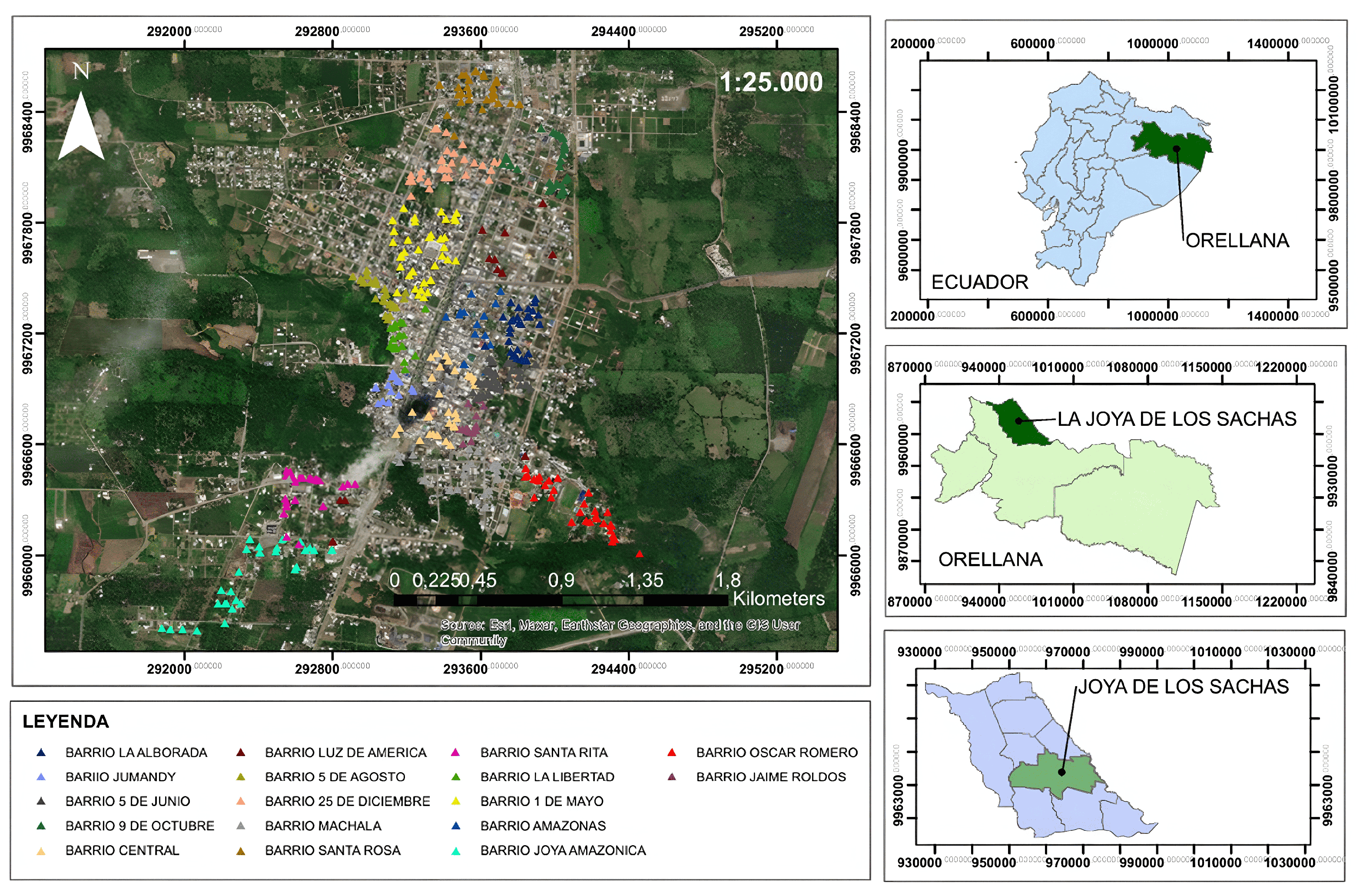Click the "BARRIO AMAZONAS" legend label

pyautogui.click(x=543, y=826)
